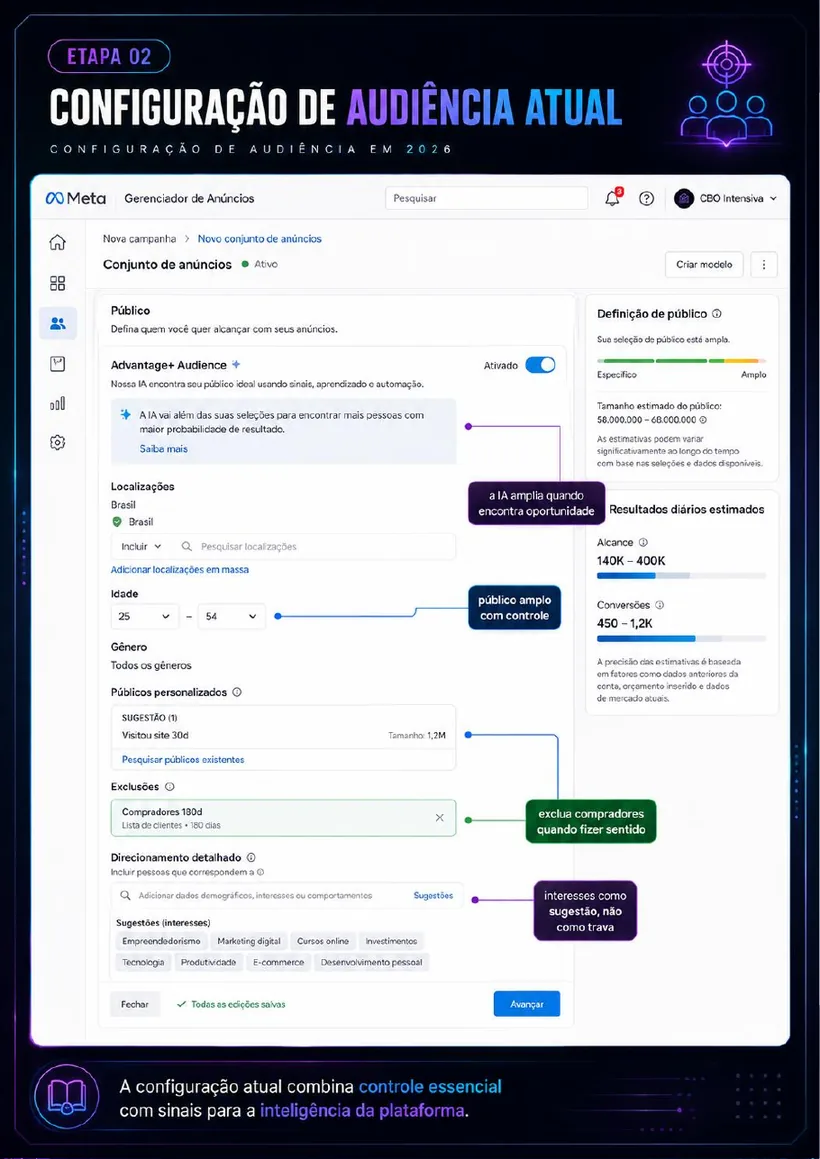The width and height of the screenshot is (820, 1159).
Task: Click the Avançar button
Action: [x=526, y=1005]
